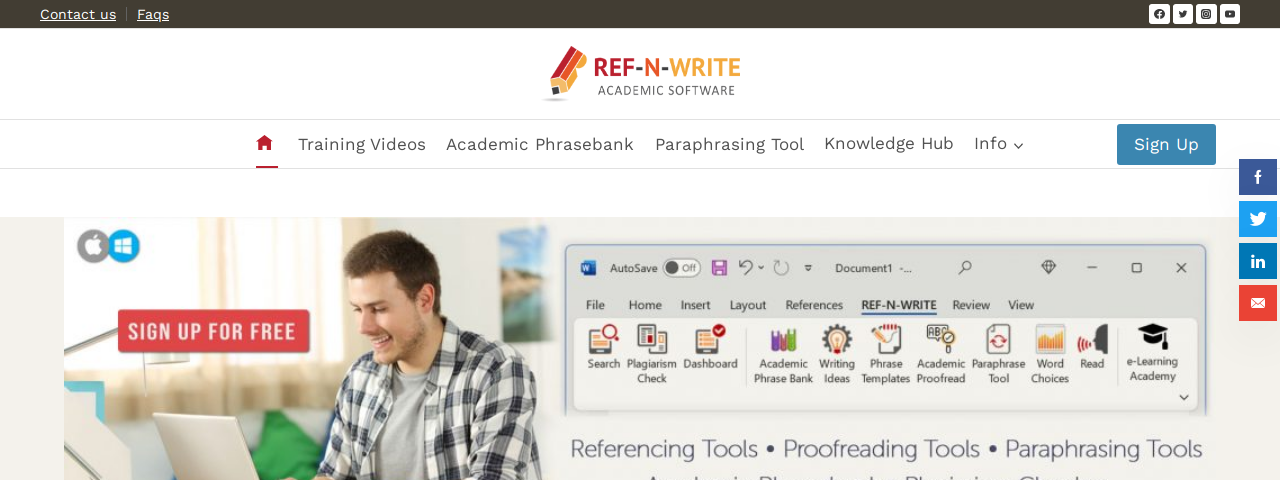Open the Paraphrasing Tool page
The width and height of the screenshot is (1280, 480).
(729, 144)
